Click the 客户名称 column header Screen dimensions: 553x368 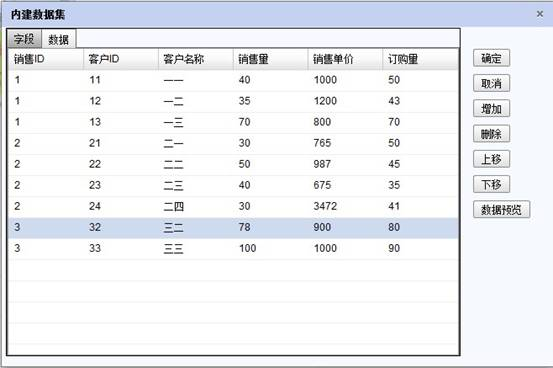click(196, 59)
